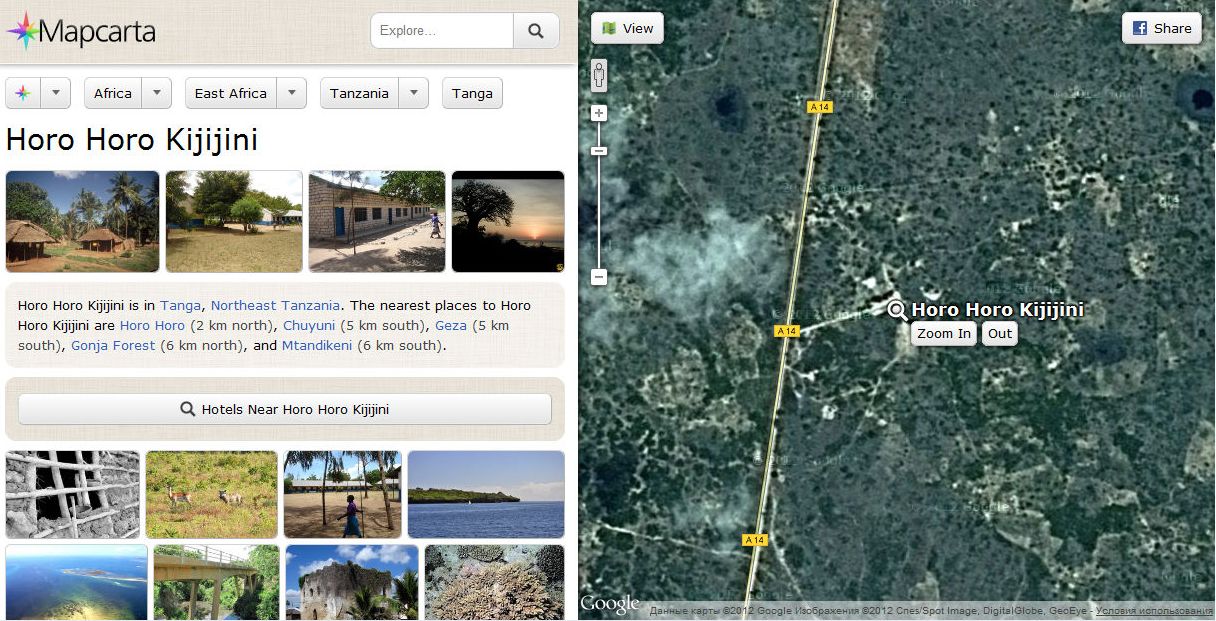1216x621 pixels.
Task: Open the concrete bridge photo thumbnail
Action: [x=217, y=582]
